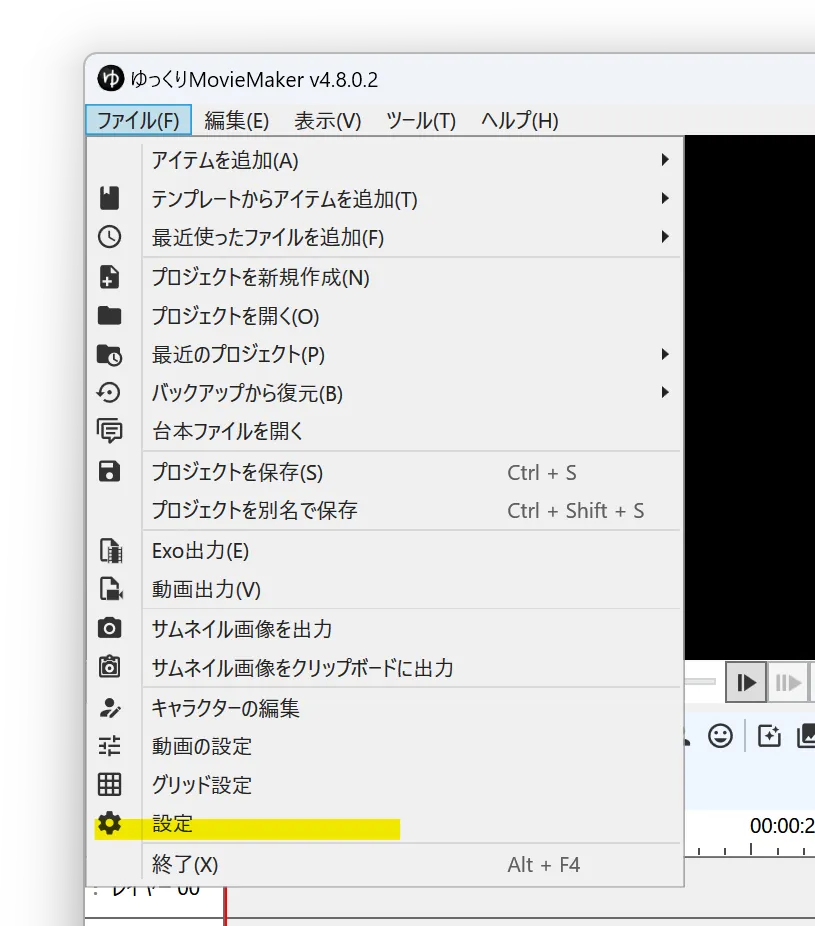Viewport: 815px width, 926px height.
Task: Open キャラクターの編集
Action: tap(385, 707)
